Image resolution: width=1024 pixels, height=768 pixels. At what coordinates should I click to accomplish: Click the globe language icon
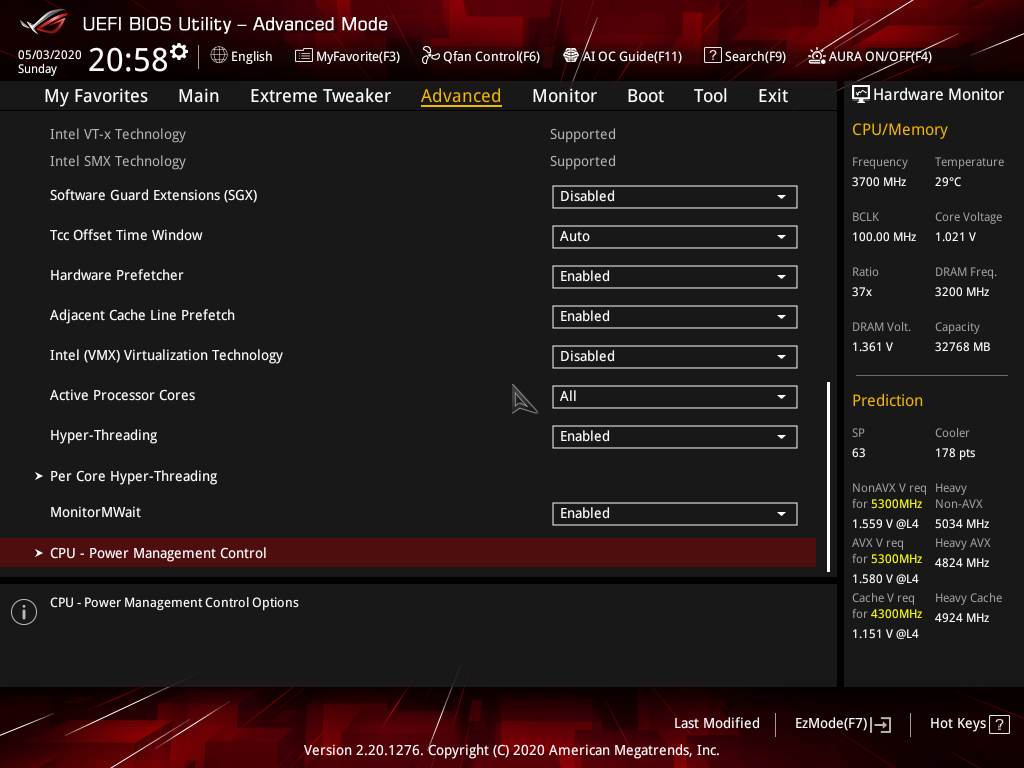[x=219, y=56]
